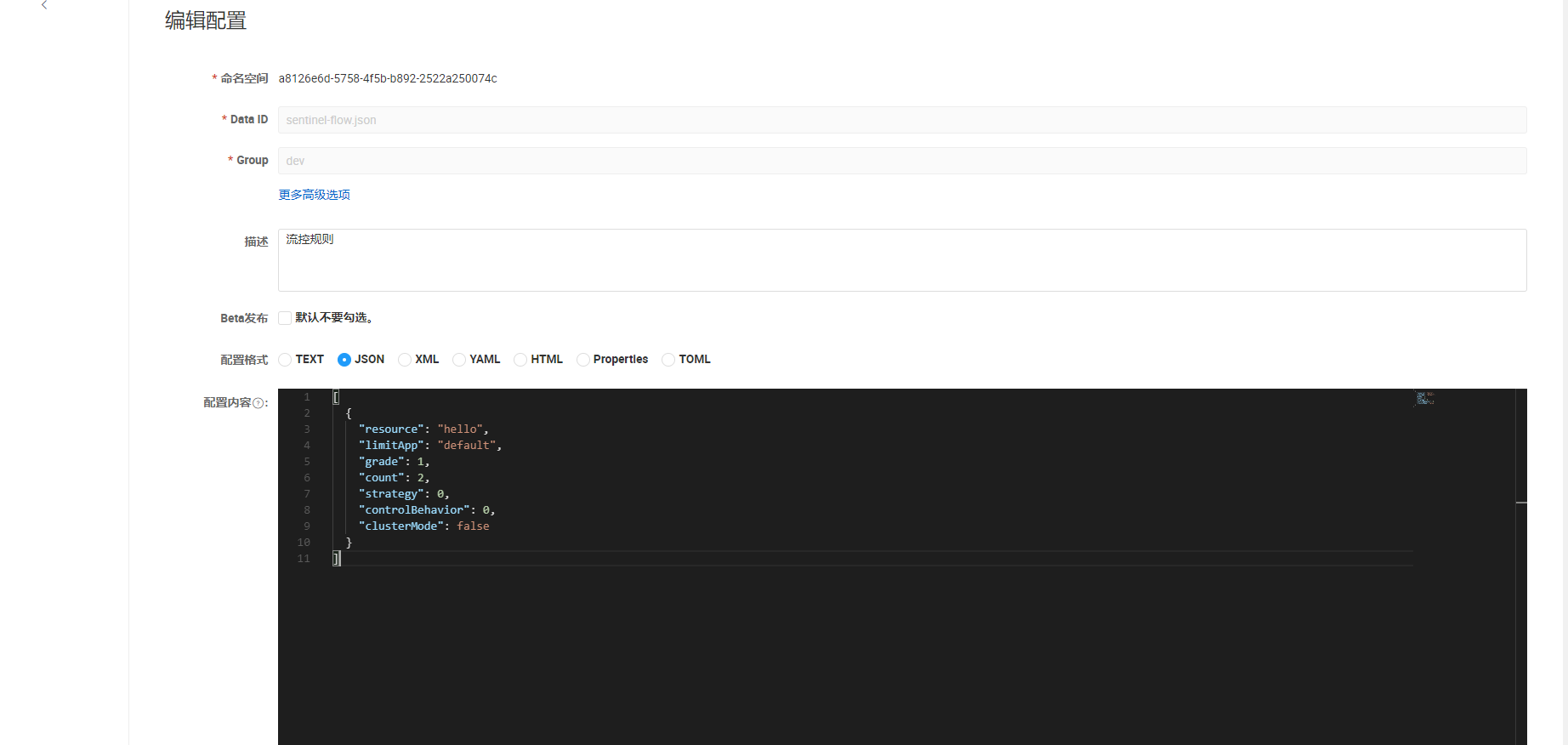This screenshot has width=1568, height=745.
Task: Set config format to Properties
Action: tap(583, 360)
